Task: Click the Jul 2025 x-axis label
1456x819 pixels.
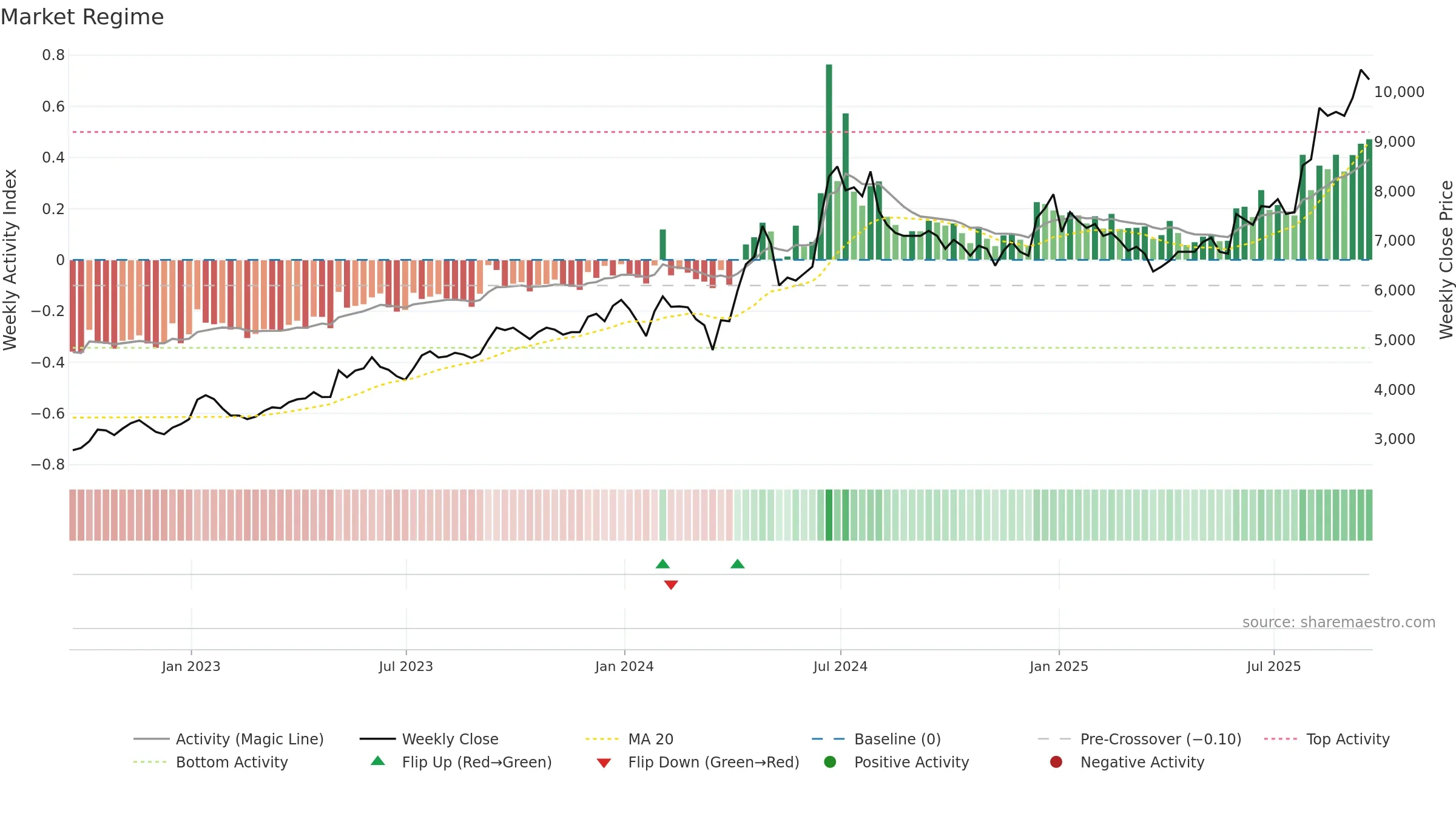Action: [1274, 667]
